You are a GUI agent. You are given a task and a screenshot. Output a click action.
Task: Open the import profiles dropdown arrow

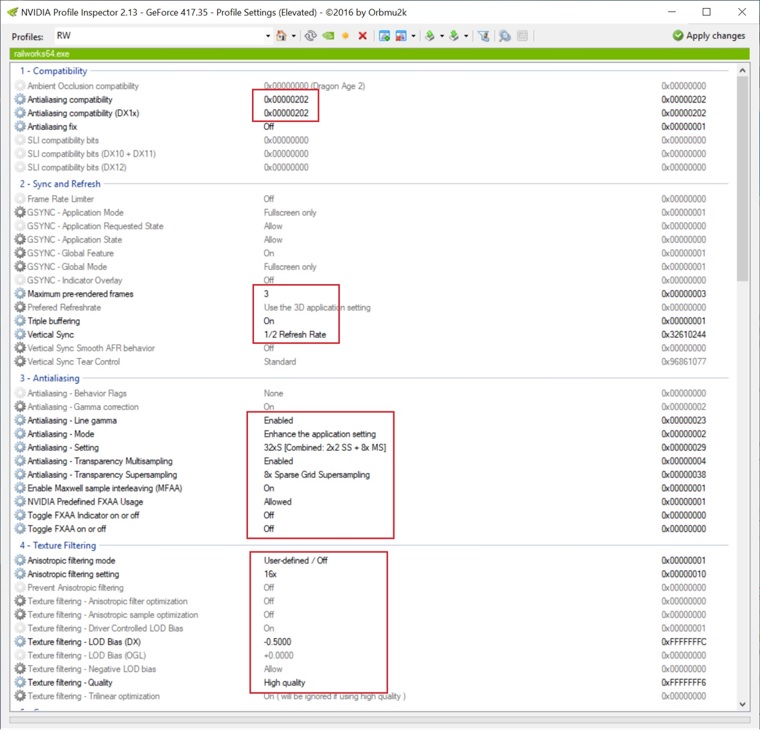coord(466,36)
